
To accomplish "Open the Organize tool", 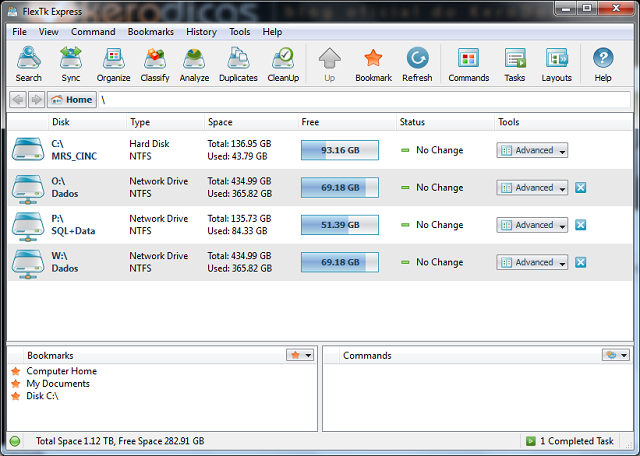I will click(113, 64).
